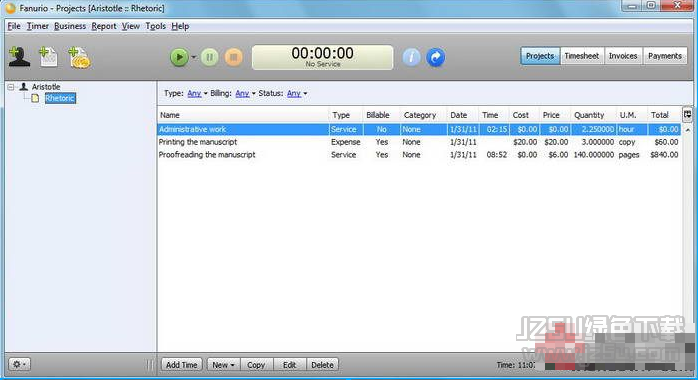Screen dimensions: 698x380
Task: Sort by the Type column header
Action: 346,115
